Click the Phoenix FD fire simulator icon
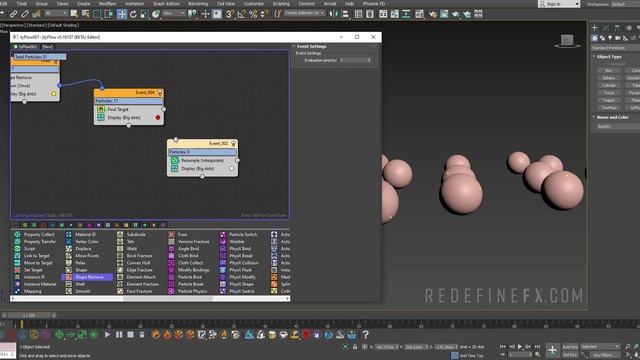This screenshot has height=360, width=640. tap(156, 335)
